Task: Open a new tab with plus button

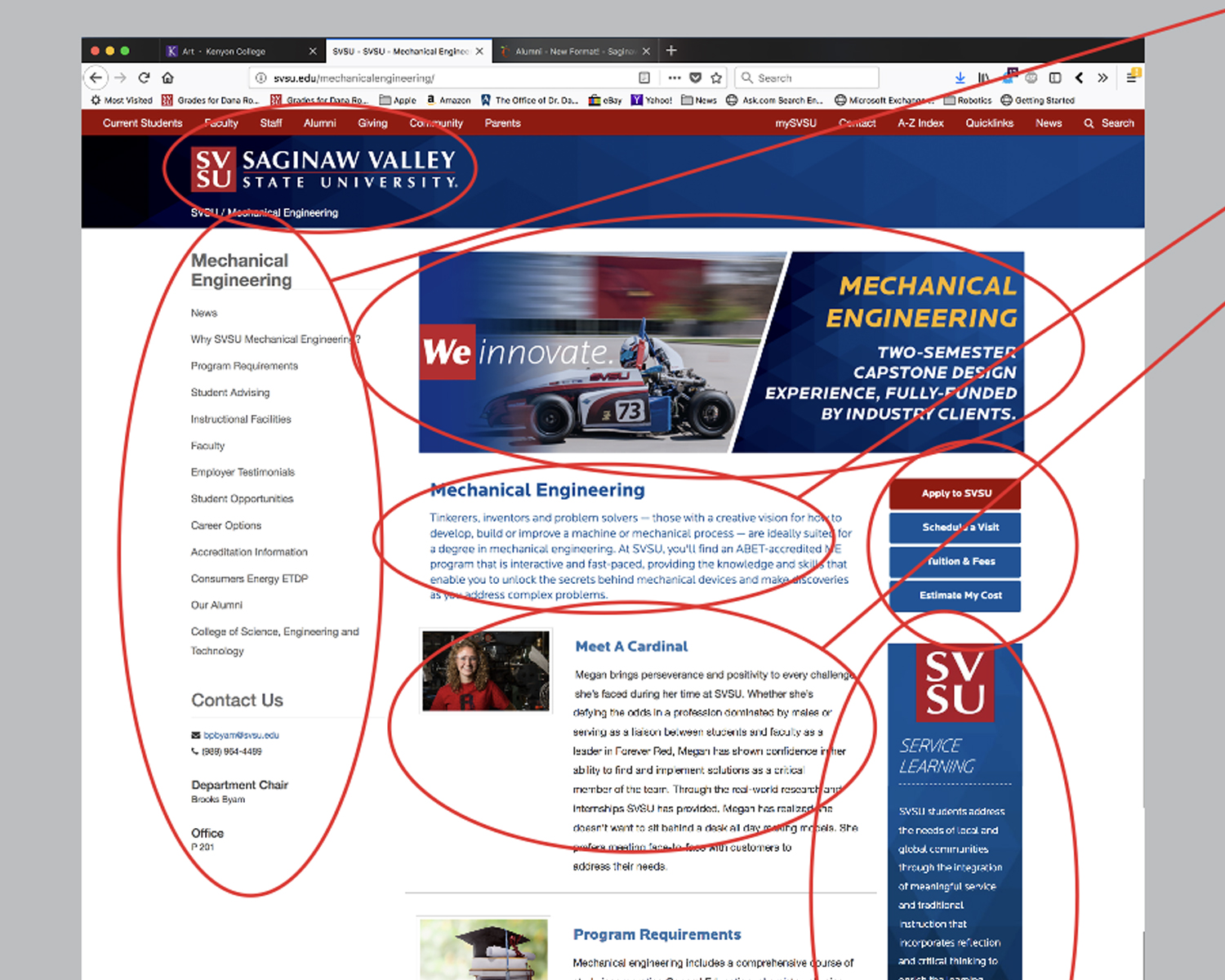Action: coord(671,51)
